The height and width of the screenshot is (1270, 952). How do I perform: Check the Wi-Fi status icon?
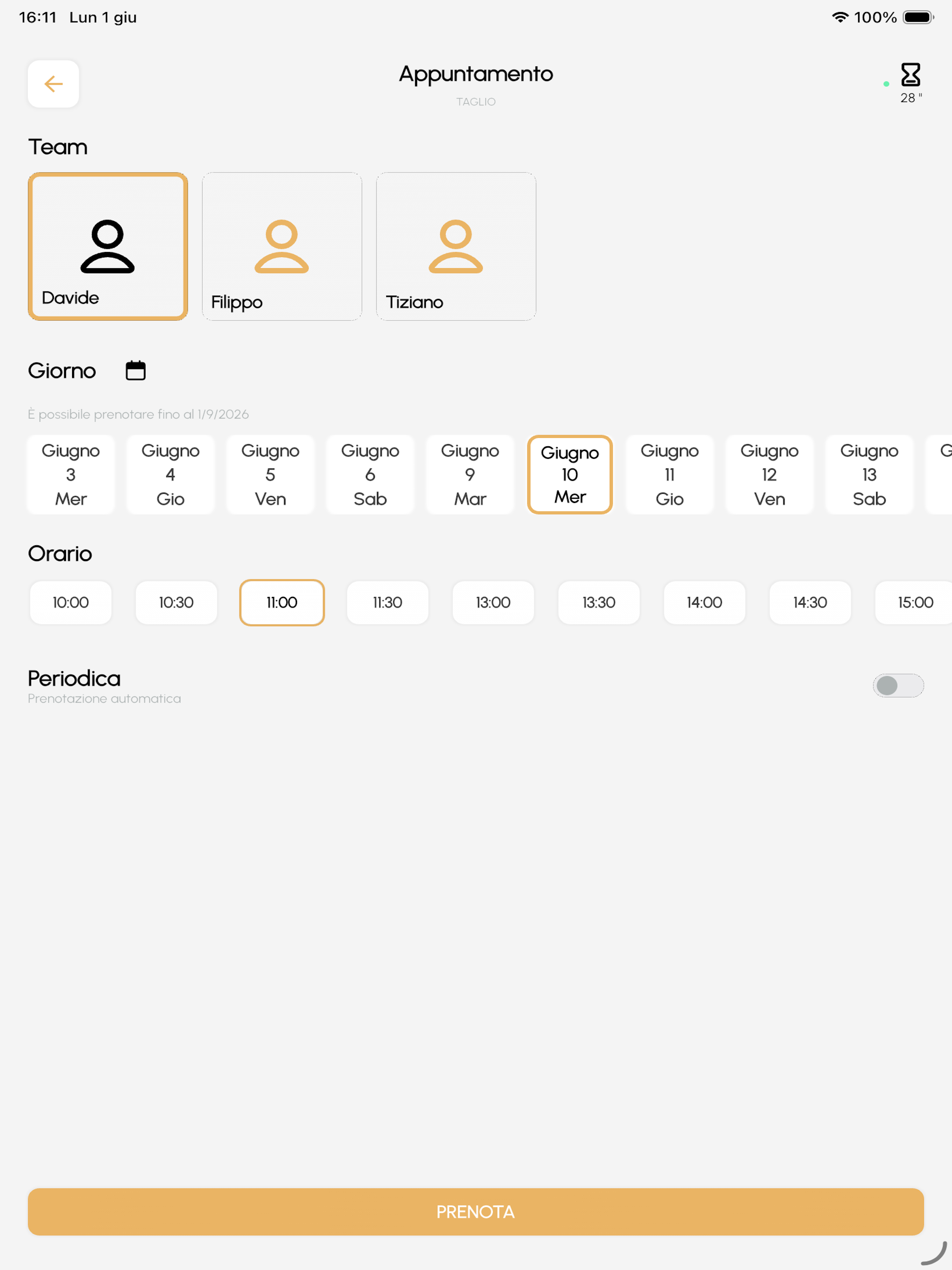(840, 17)
